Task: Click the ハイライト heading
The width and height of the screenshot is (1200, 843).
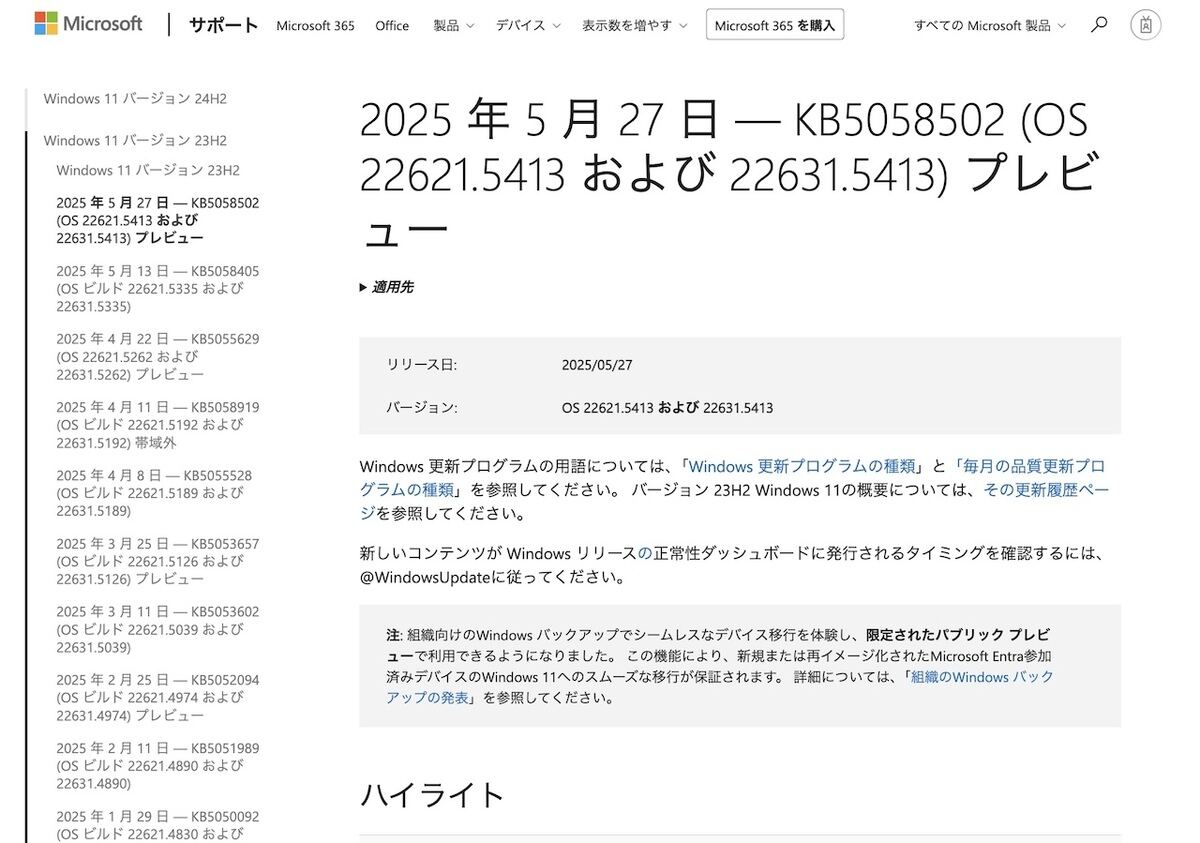Action: click(431, 795)
